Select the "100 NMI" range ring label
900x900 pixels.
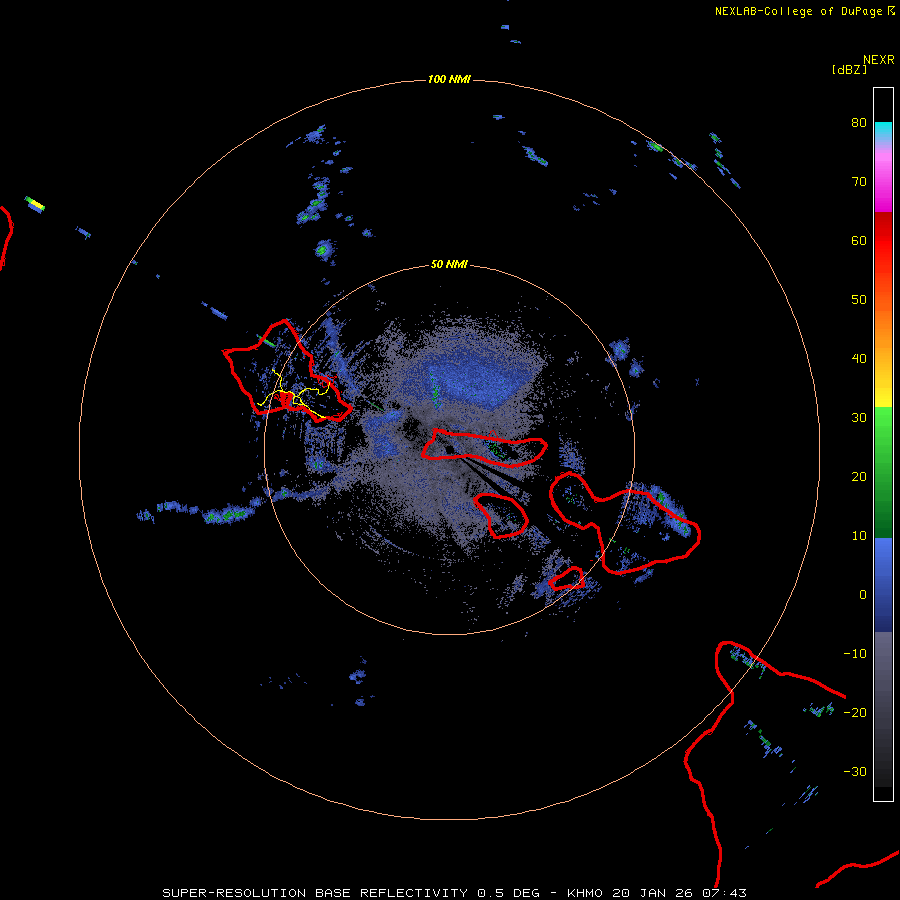pos(449,79)
